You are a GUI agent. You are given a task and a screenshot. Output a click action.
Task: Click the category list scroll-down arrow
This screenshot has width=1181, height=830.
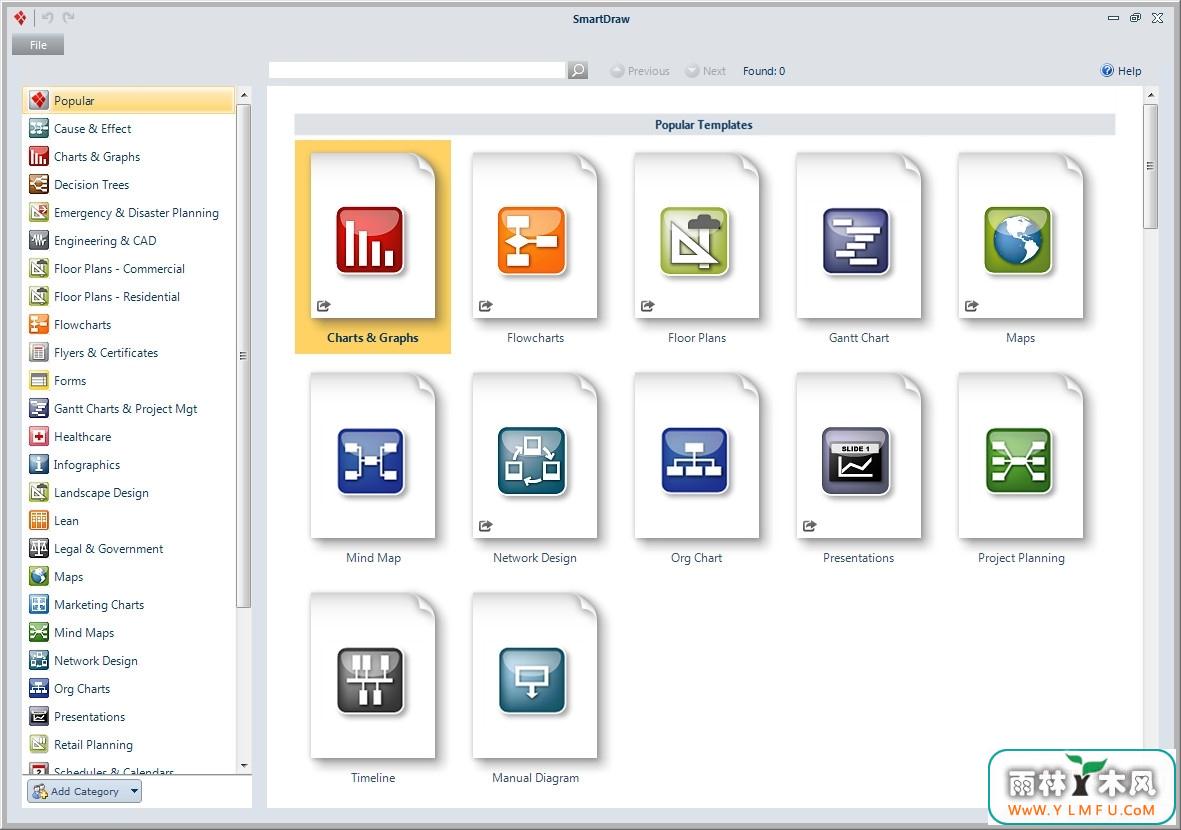point(244,766)
